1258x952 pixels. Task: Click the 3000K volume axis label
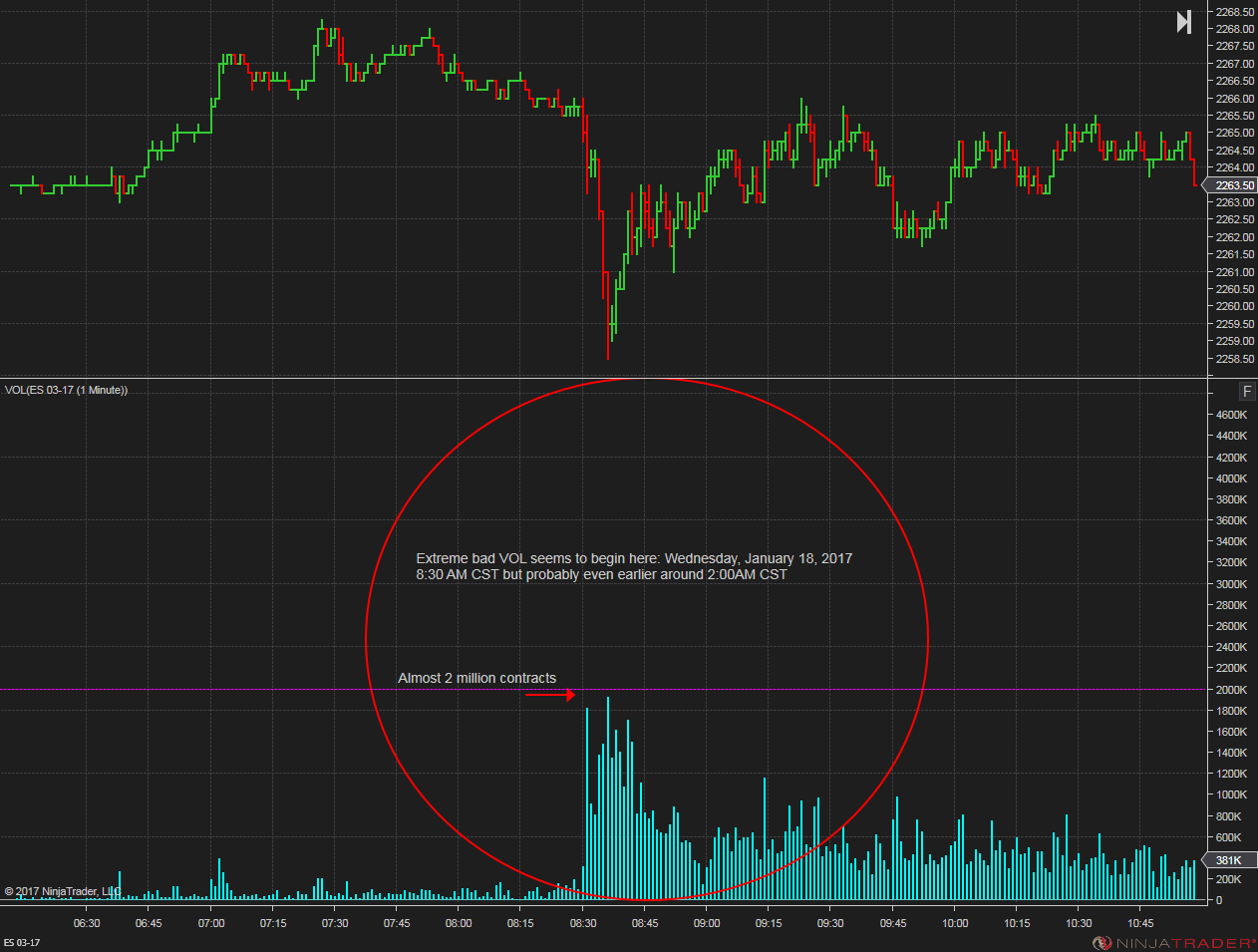(x=1231, y=584)
